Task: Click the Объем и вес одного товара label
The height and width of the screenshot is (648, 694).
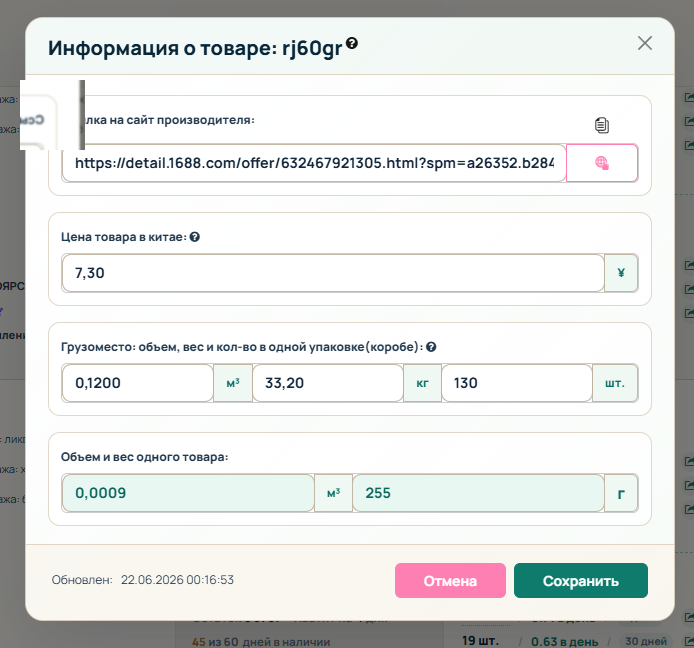Action: (144, 457)
